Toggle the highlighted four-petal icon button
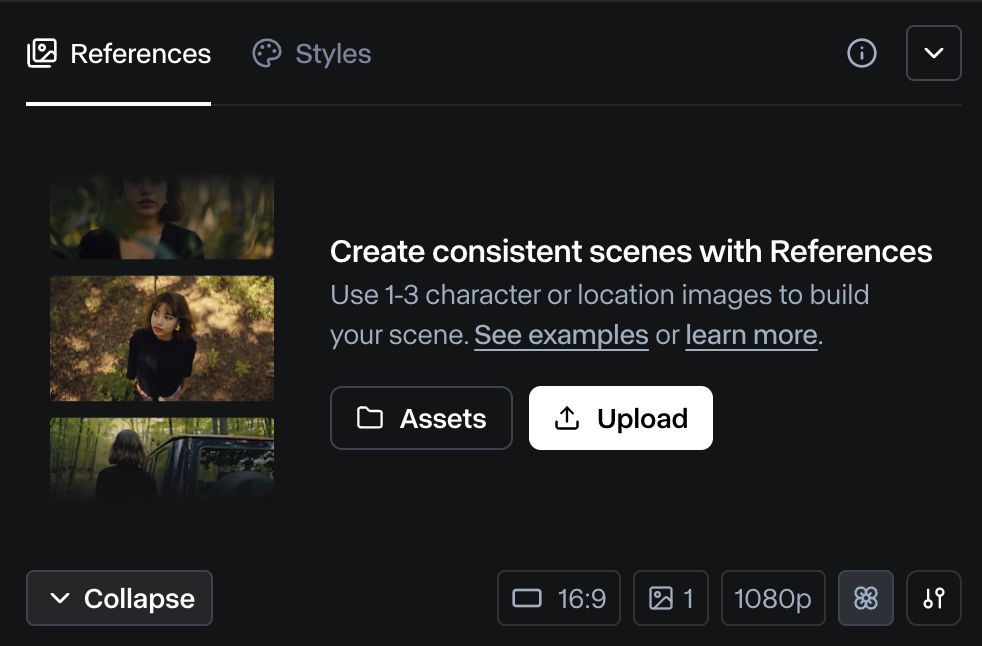The image size is (982, 646). 865,598
